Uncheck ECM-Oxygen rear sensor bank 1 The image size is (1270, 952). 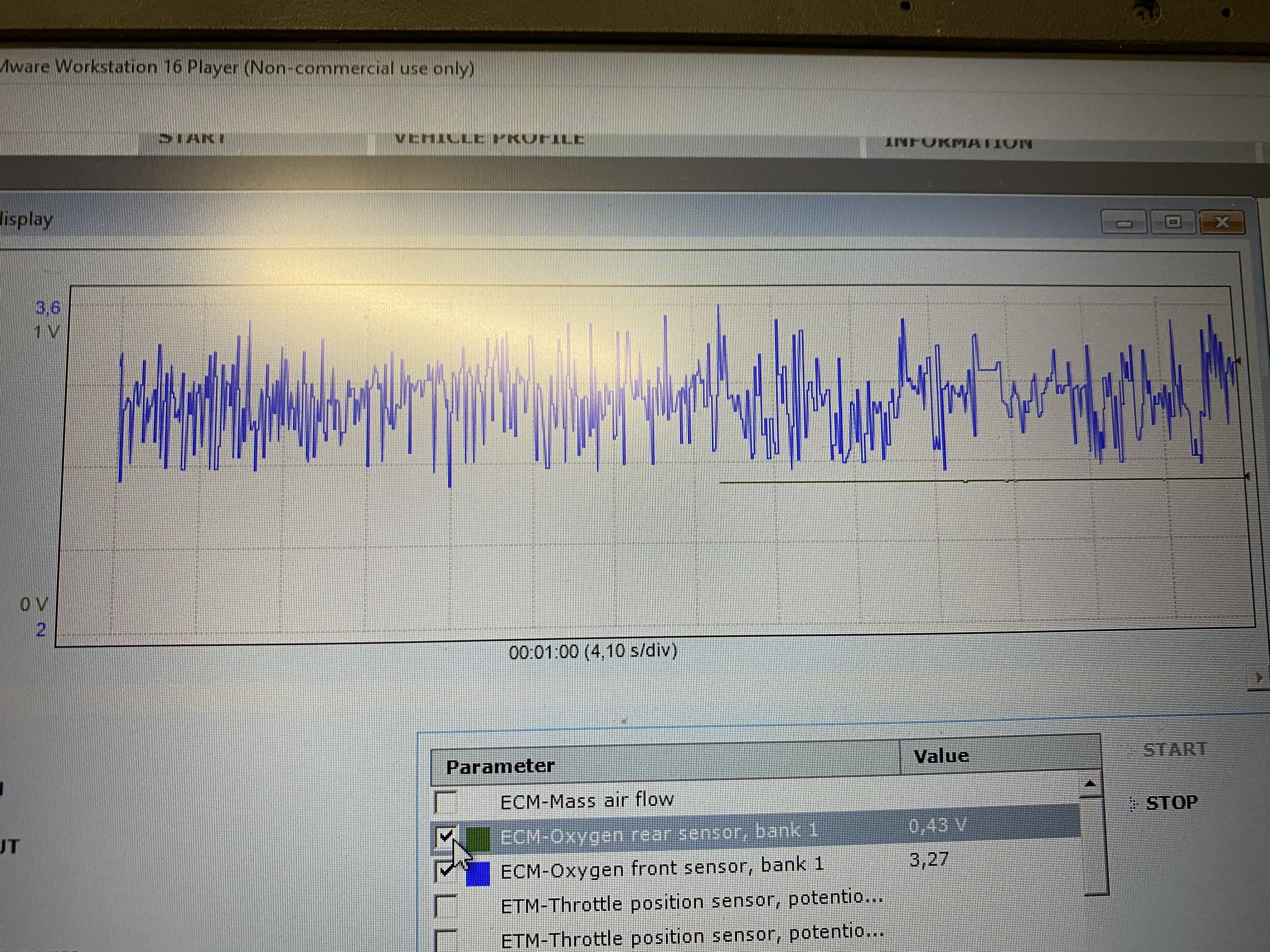click(445, 837)
